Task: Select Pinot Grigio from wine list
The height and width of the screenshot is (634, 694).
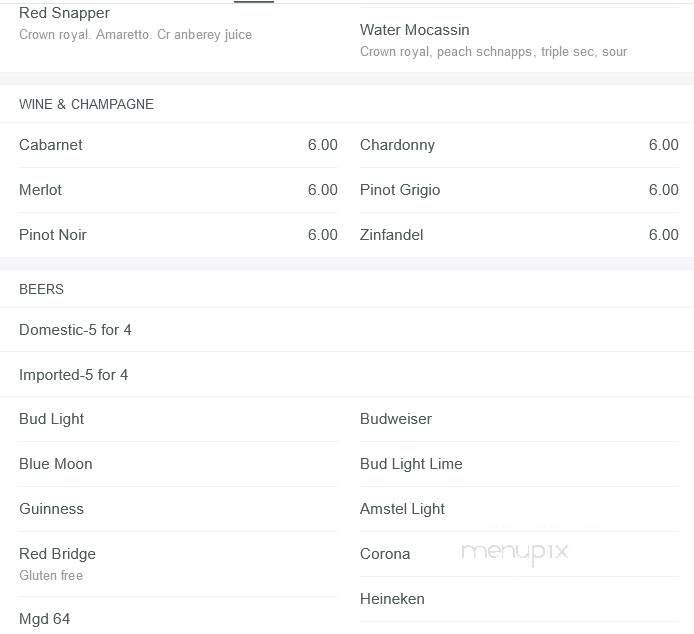Action: pyautogui.click(x=400, y=190)
